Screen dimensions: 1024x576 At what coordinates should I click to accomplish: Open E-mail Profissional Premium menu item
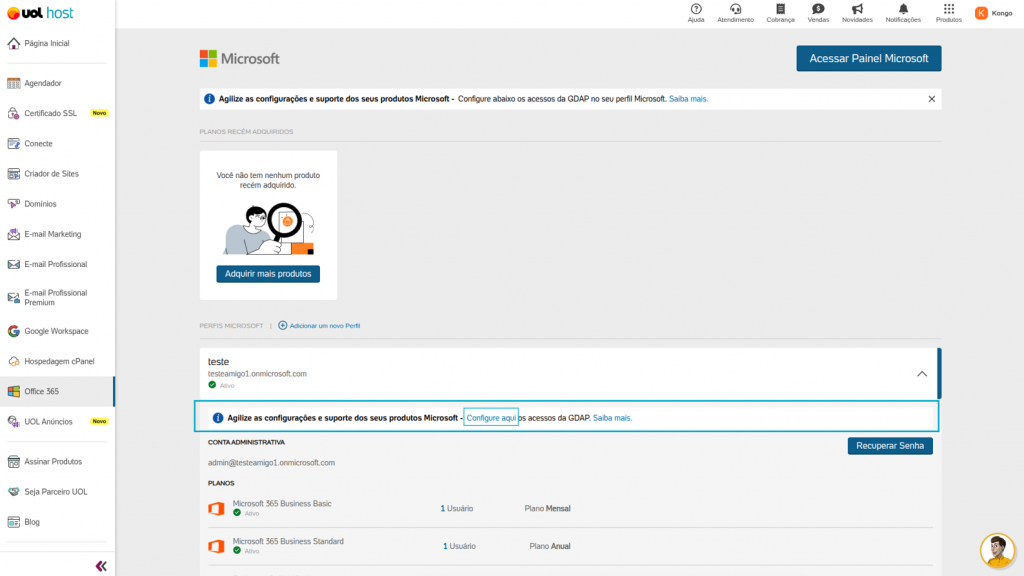pyautogui.click(x=57, y=298)
